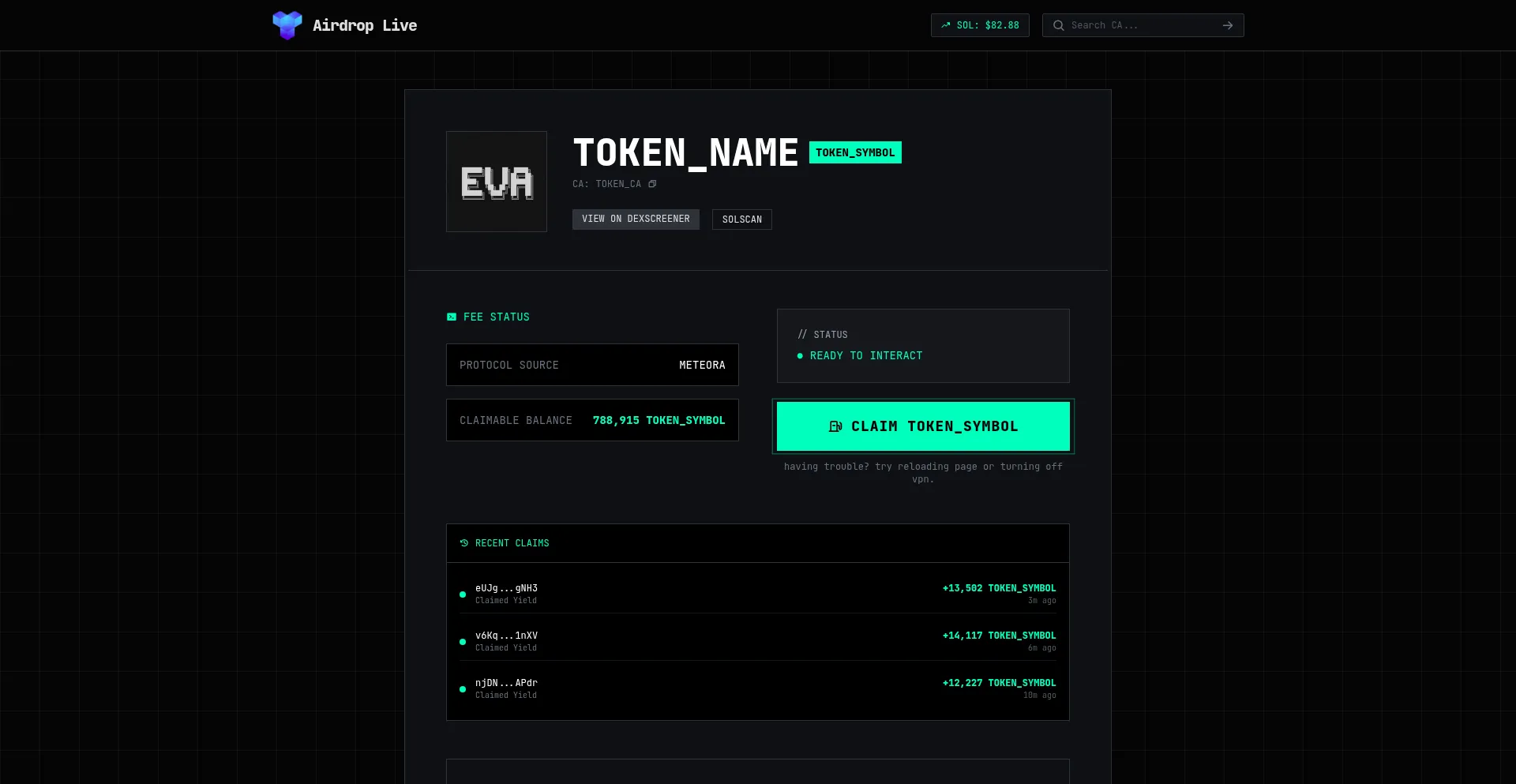Image resolution: width=1516 pixels, height=784 pixels.
Task: Select claim row eUJg...gNH3
Action: pos(758,594)
